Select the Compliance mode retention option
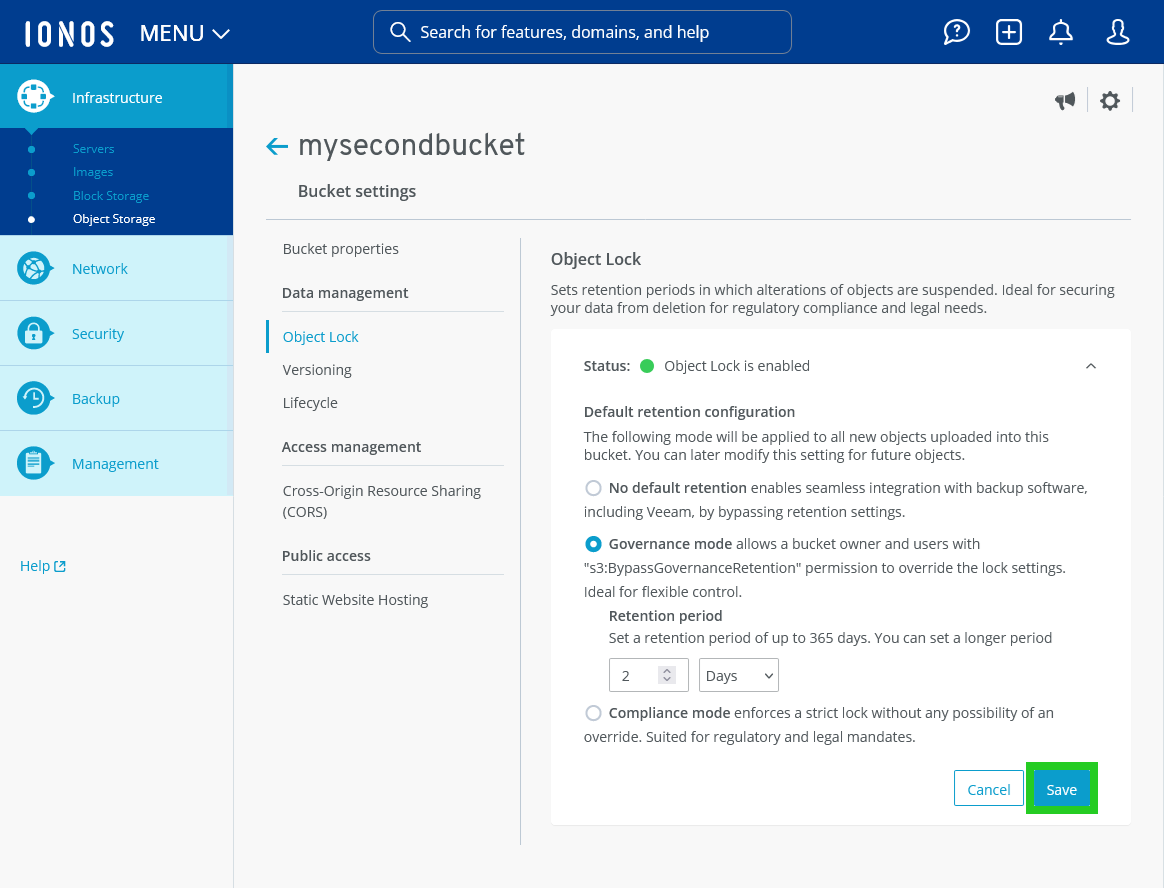Viewport: 1164px width, 888px height. pyautogui.click(x=593, y=713)
